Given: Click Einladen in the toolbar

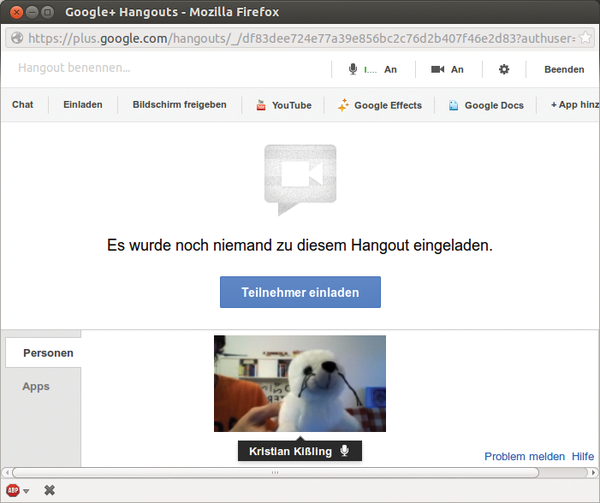Looking at the screenshot, I should [x=83, y=105].
